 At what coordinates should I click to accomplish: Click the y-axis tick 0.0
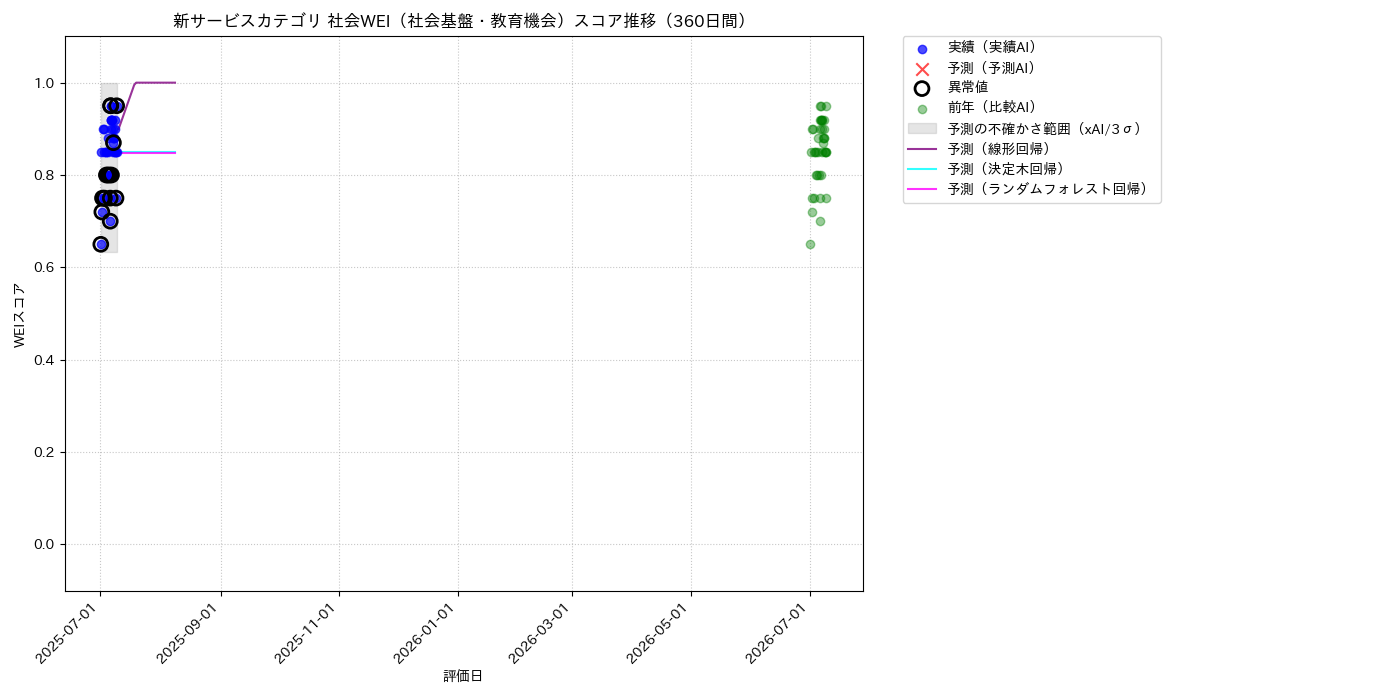pos(46,544)
